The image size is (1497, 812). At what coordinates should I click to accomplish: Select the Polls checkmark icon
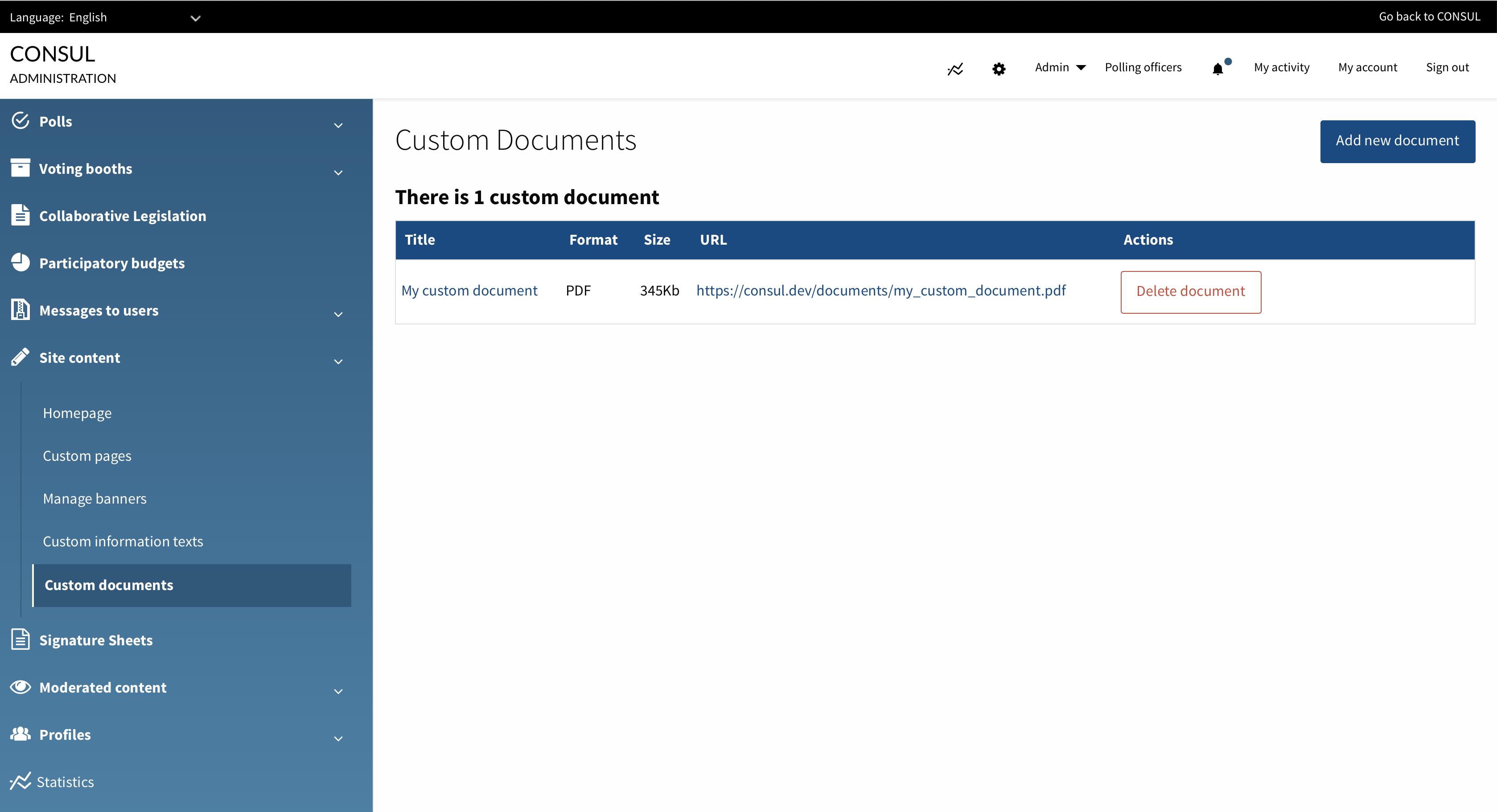coord(21,120)
